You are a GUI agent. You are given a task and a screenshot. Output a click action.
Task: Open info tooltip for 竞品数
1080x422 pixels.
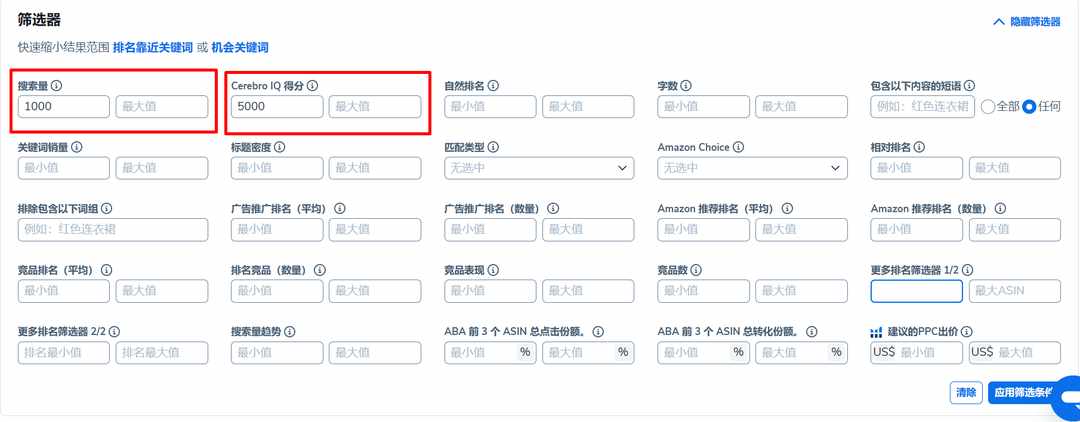(696, 271)
